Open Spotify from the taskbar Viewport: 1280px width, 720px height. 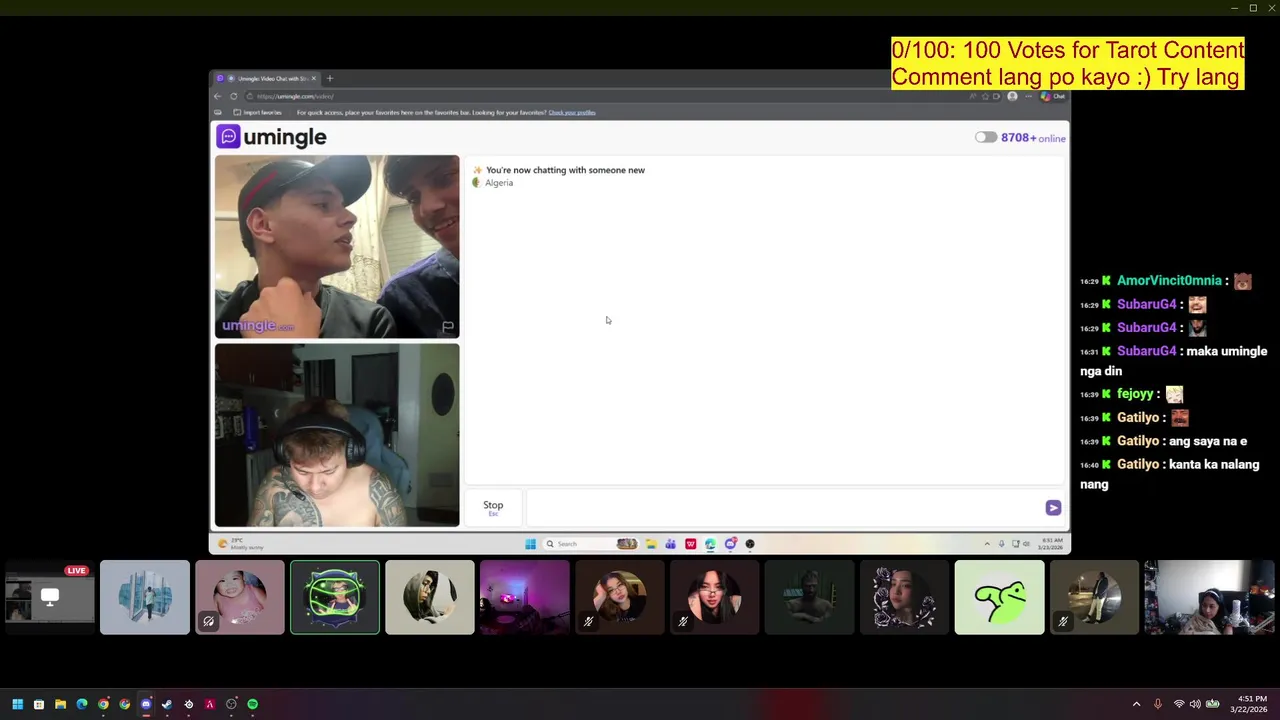coord(253,704)
